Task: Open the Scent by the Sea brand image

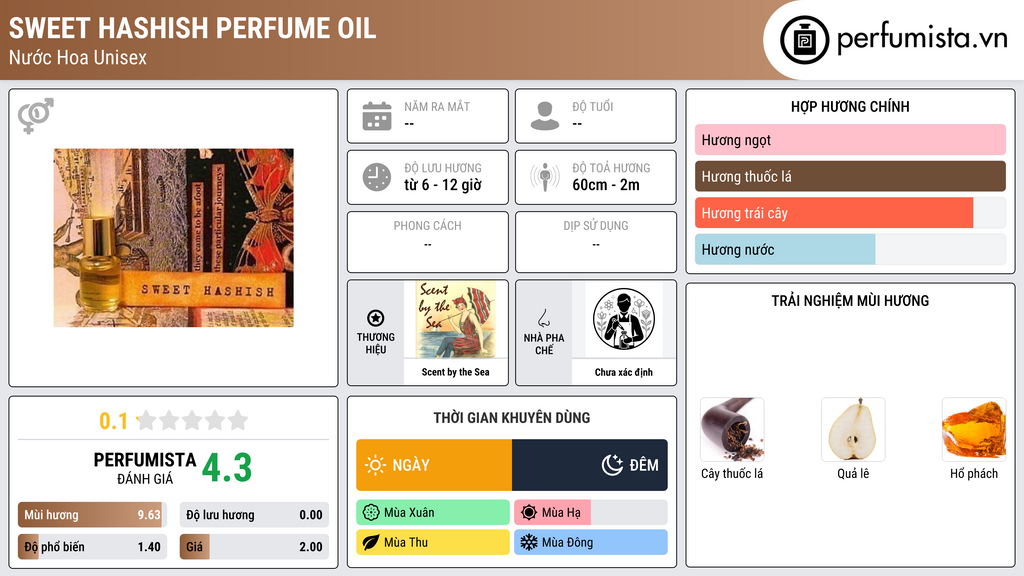Action: coord(456,319)
